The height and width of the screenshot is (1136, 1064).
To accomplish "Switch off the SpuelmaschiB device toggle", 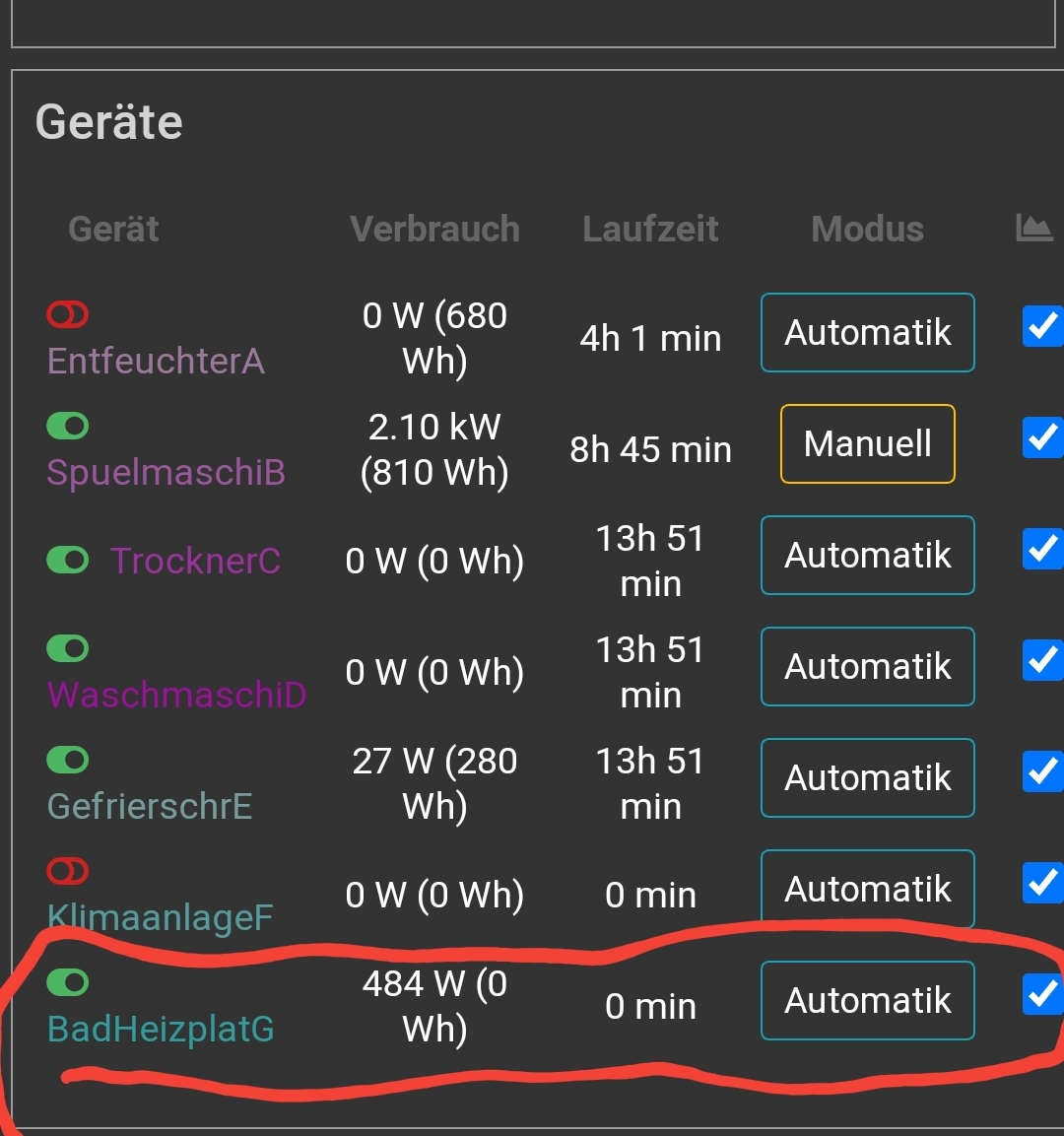I will point(67,427).
